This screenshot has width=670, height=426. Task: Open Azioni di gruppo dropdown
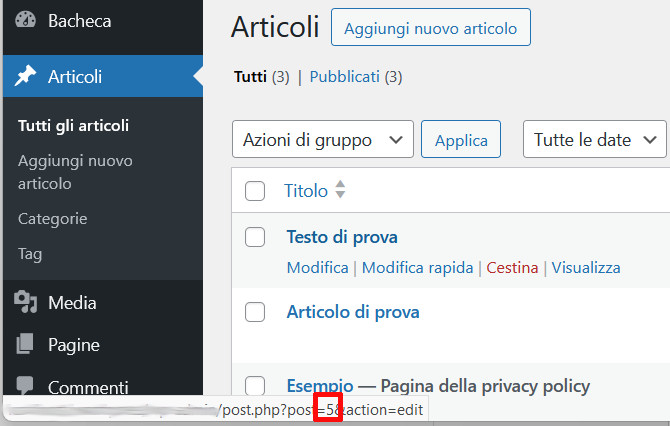[323, 139]
